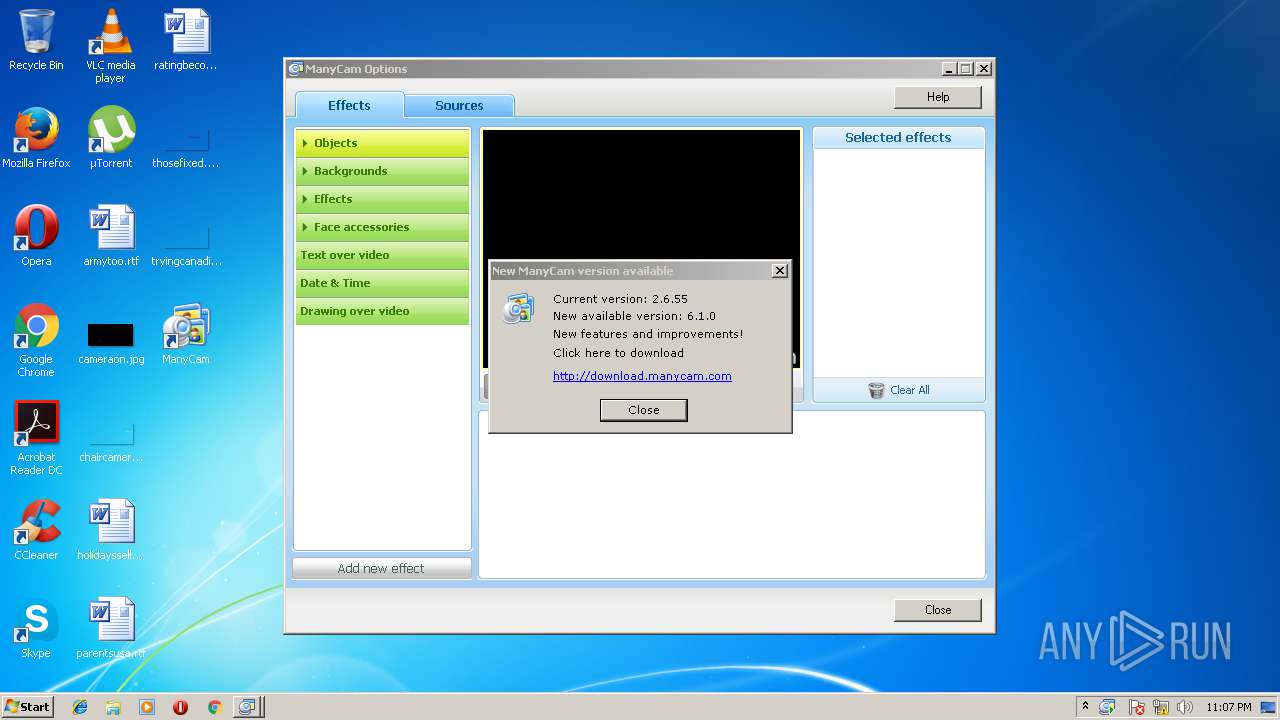This screenshot has width=1280, height=720.
Task: Click Close in the update dialog
Action: coord(644,410)
